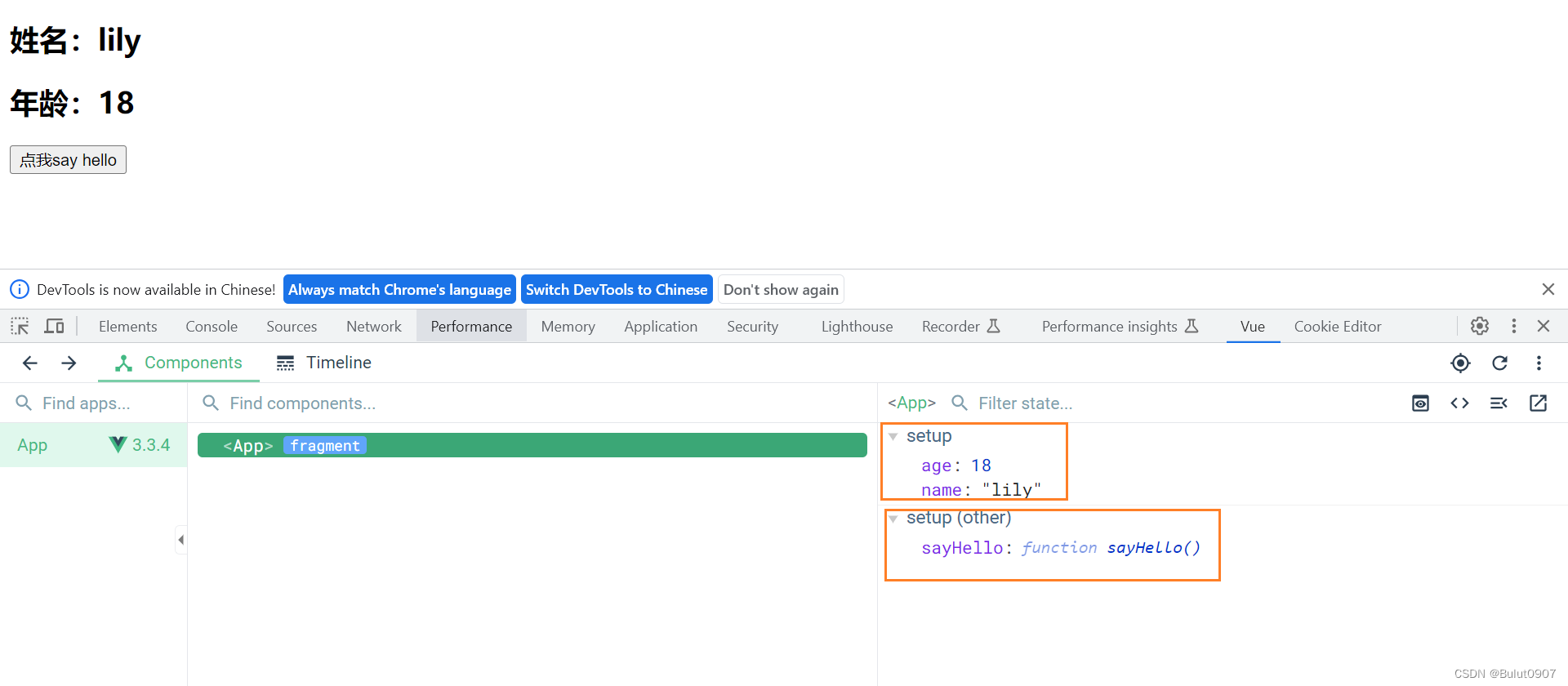1568x686 pixels.
Task: Close the DevTools panel
Action: point(1543,327)
